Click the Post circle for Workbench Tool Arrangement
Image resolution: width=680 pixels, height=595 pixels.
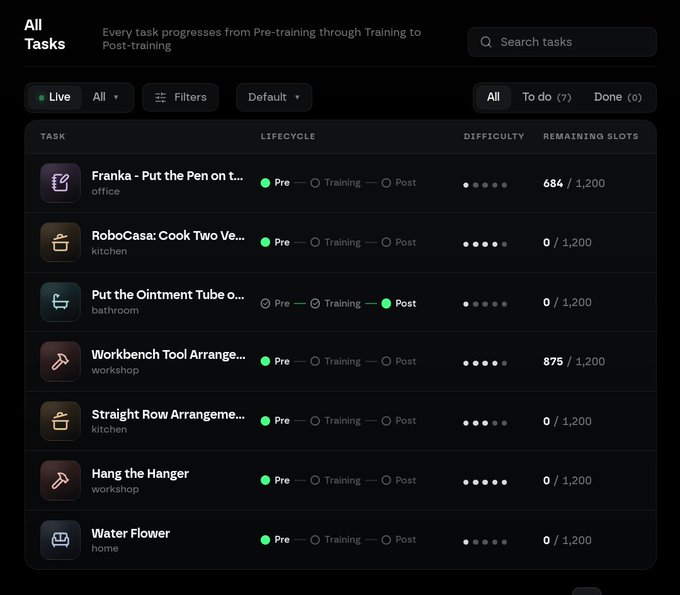386,361
